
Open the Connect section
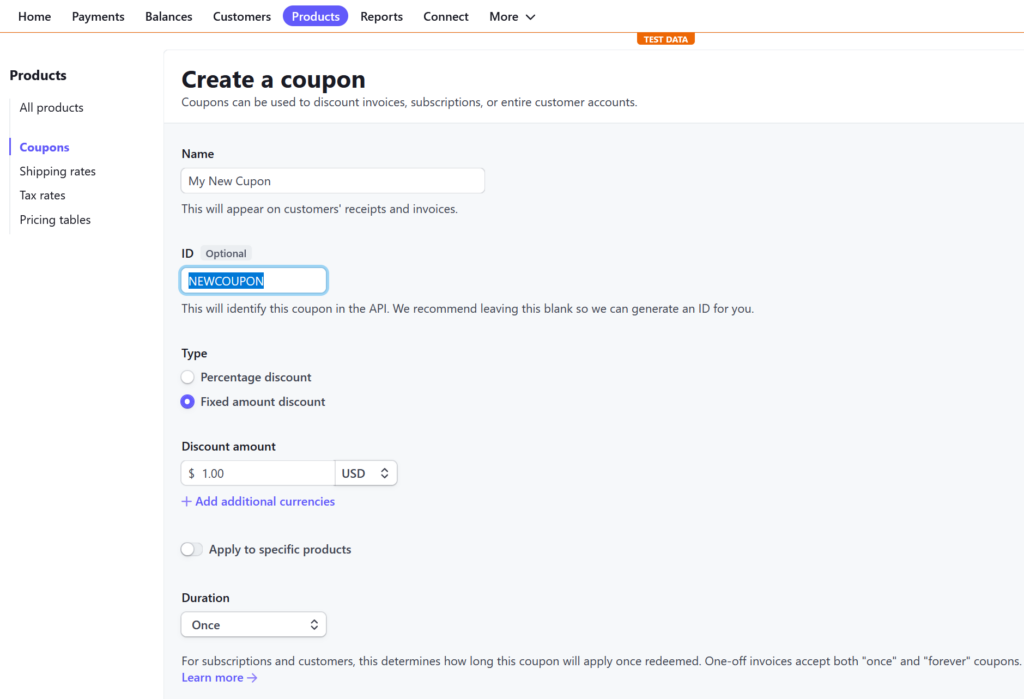tap(445, 16)
